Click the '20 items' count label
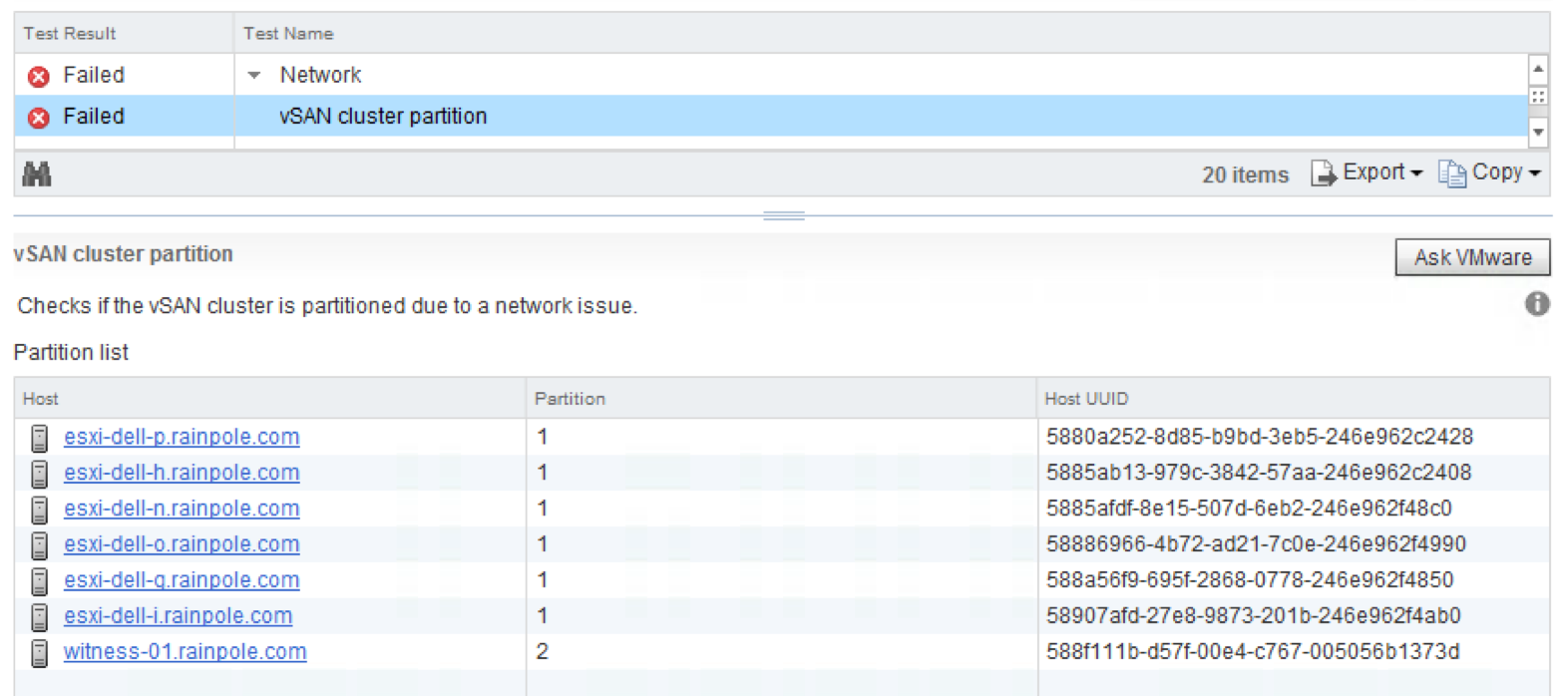The height and width of the screenshot is (696, 1568). pos(1245,175)
